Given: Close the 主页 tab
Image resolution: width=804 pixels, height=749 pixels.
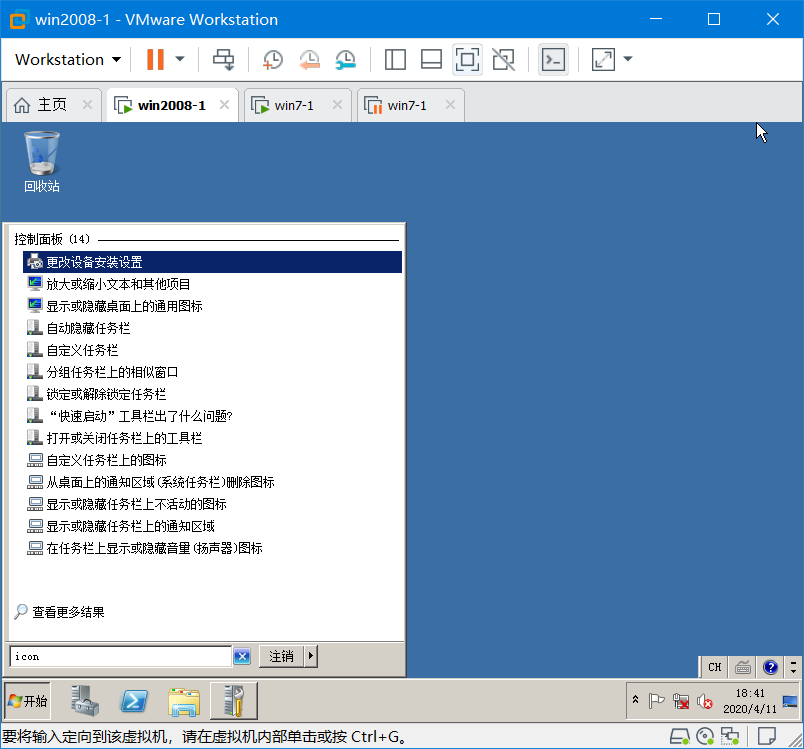Looking at the screenshot, I should pos(88,105).
